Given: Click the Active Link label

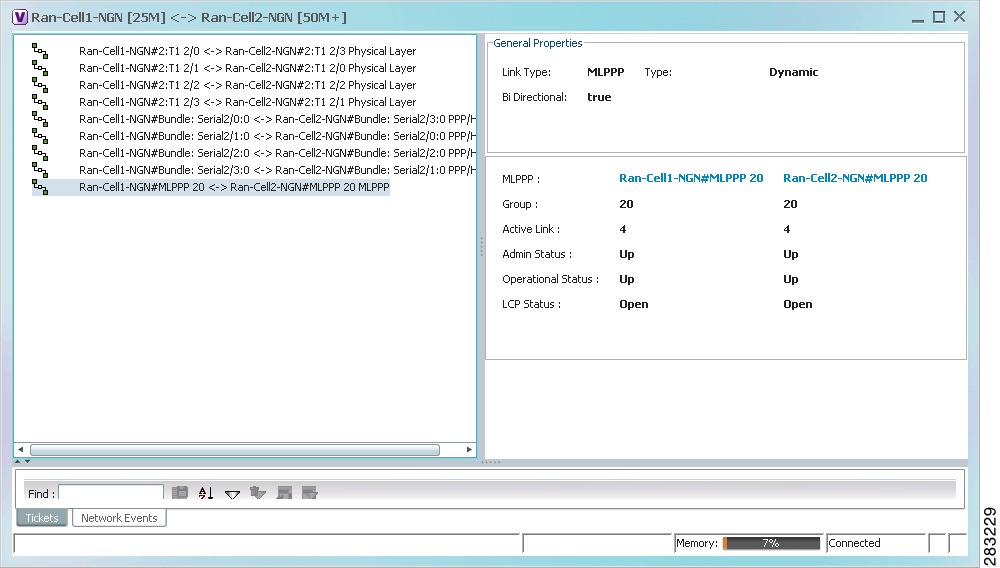Looking at the screenshot, I should (x=531, y=229).
